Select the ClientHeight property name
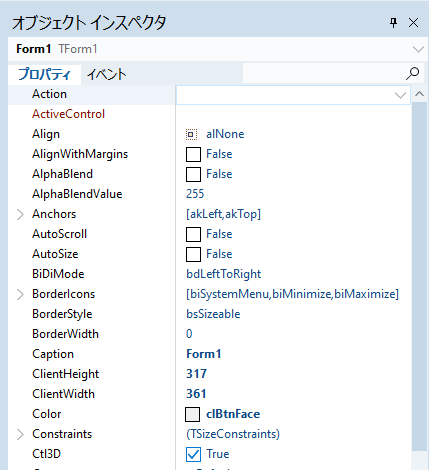Viewport: 429px width, 470px height. [65, 374]
